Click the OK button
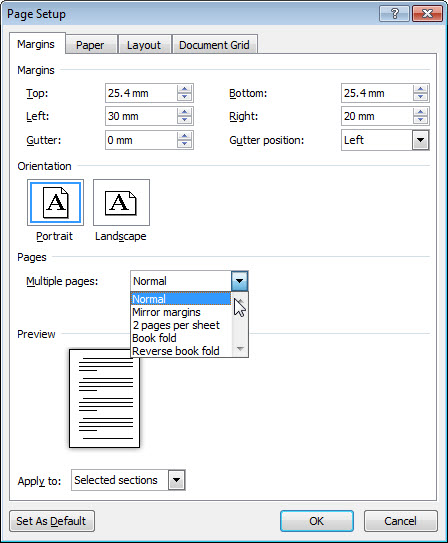448x543 pixels. (316, 521)
